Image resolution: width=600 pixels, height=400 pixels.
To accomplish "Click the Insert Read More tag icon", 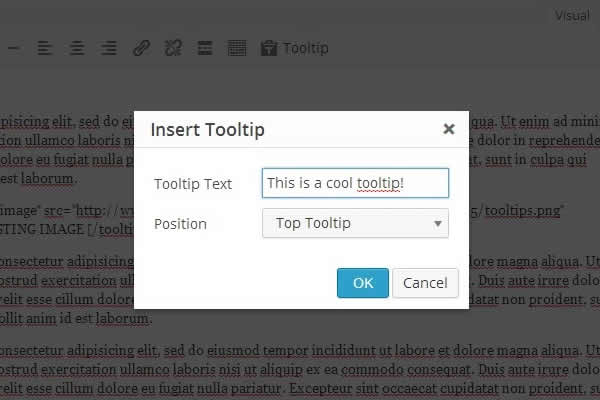I will coord(204,48).
